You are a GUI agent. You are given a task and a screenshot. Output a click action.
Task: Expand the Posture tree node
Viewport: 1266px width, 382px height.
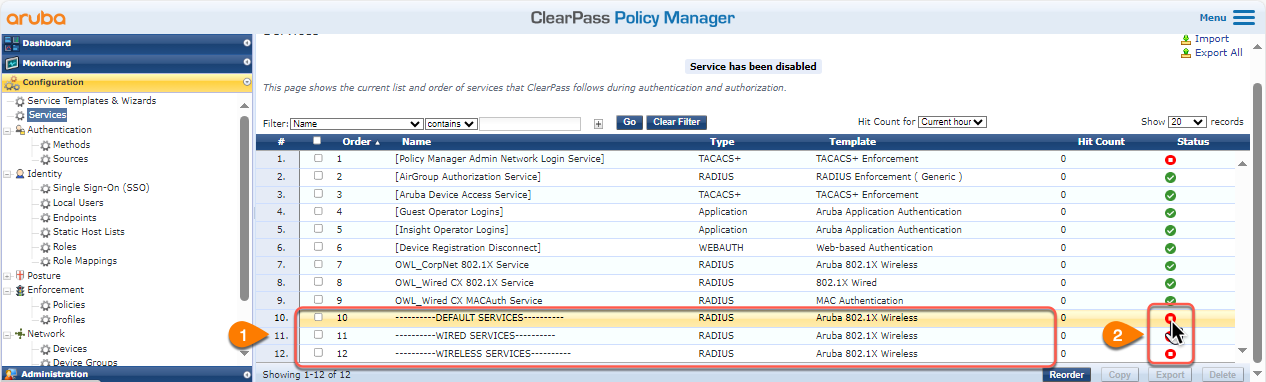pos(8,276)
